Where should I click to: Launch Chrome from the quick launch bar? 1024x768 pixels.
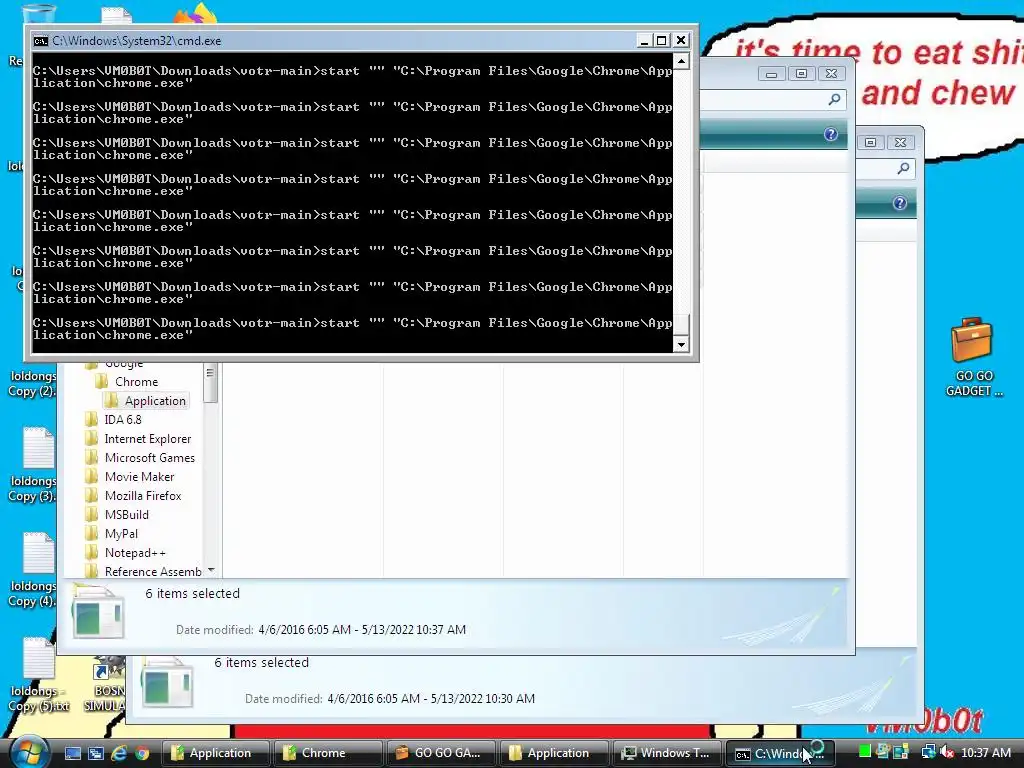tap(142, 754)
